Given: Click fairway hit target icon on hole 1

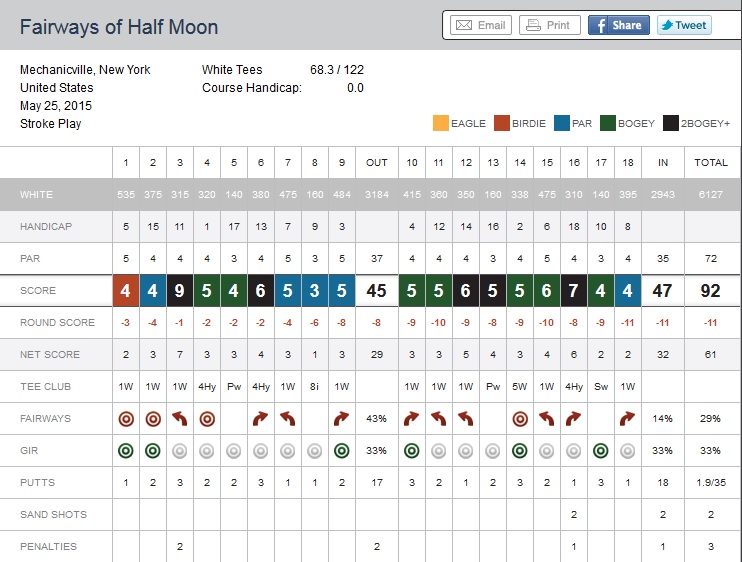Looking at the screenshot, I should pyautogui.click(x=126, y=419).
